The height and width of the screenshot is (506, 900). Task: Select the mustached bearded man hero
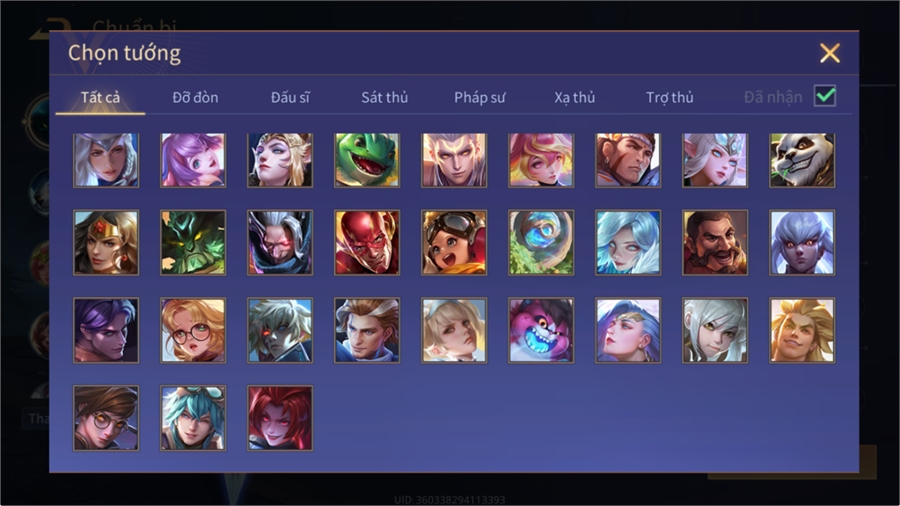[715, 243]
